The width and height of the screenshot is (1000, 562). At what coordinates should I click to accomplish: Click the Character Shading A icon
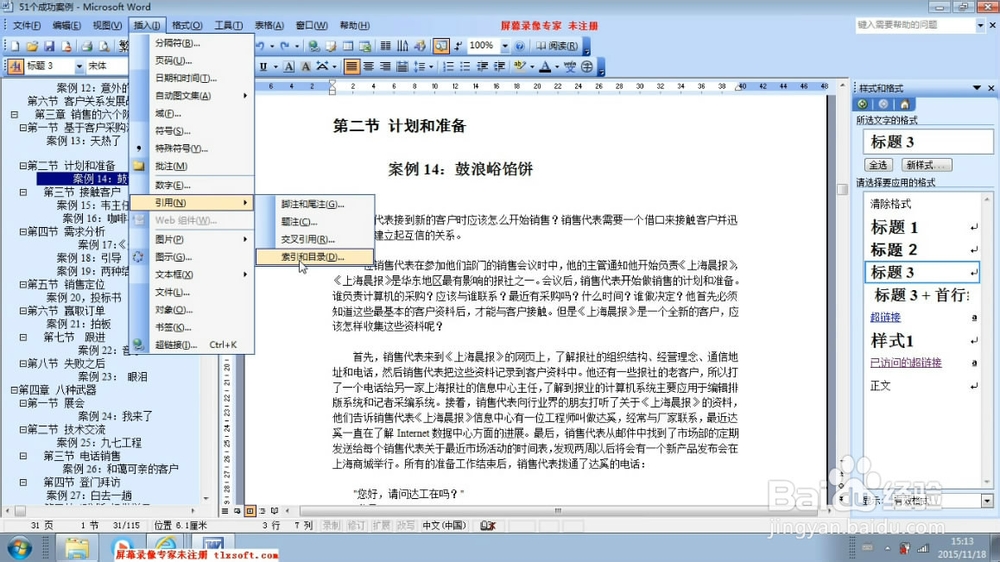(x=305, y=66)
